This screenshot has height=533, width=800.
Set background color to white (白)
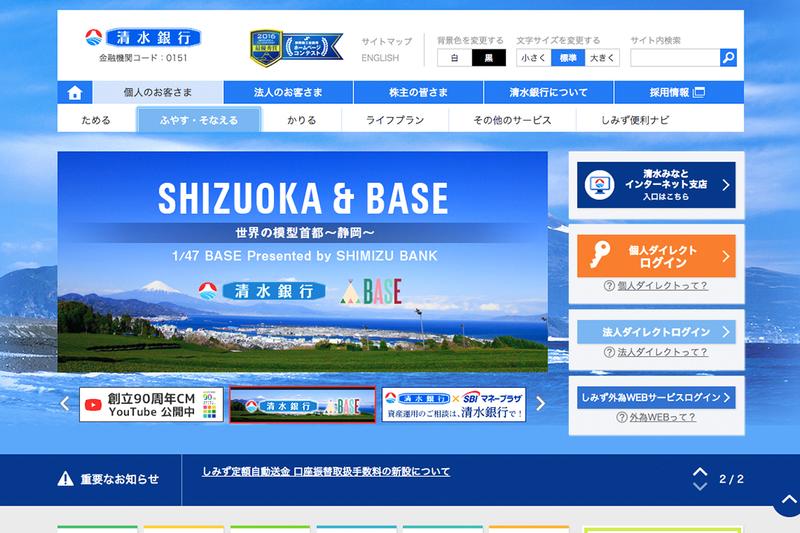pos(455,58)
